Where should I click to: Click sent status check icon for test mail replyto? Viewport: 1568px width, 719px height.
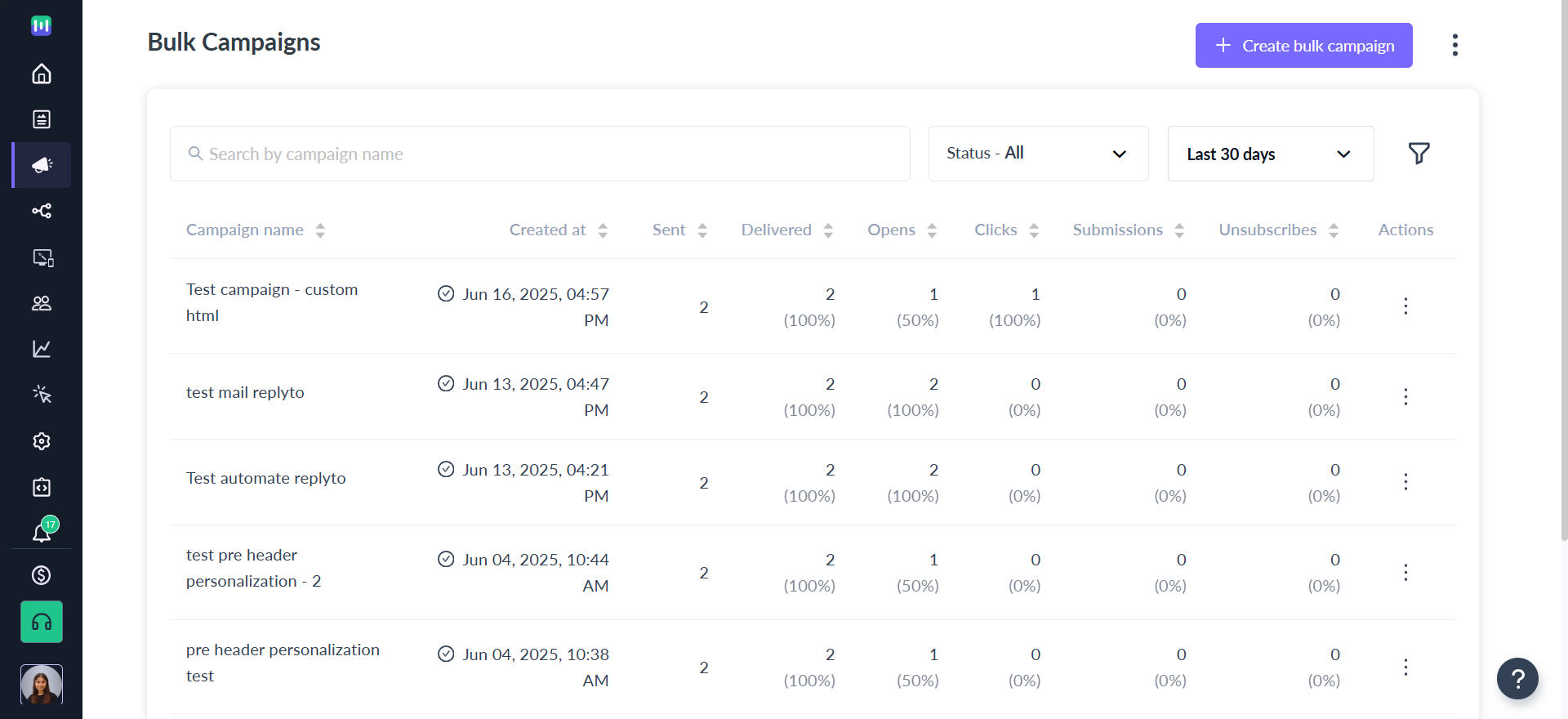pos(446,383)
